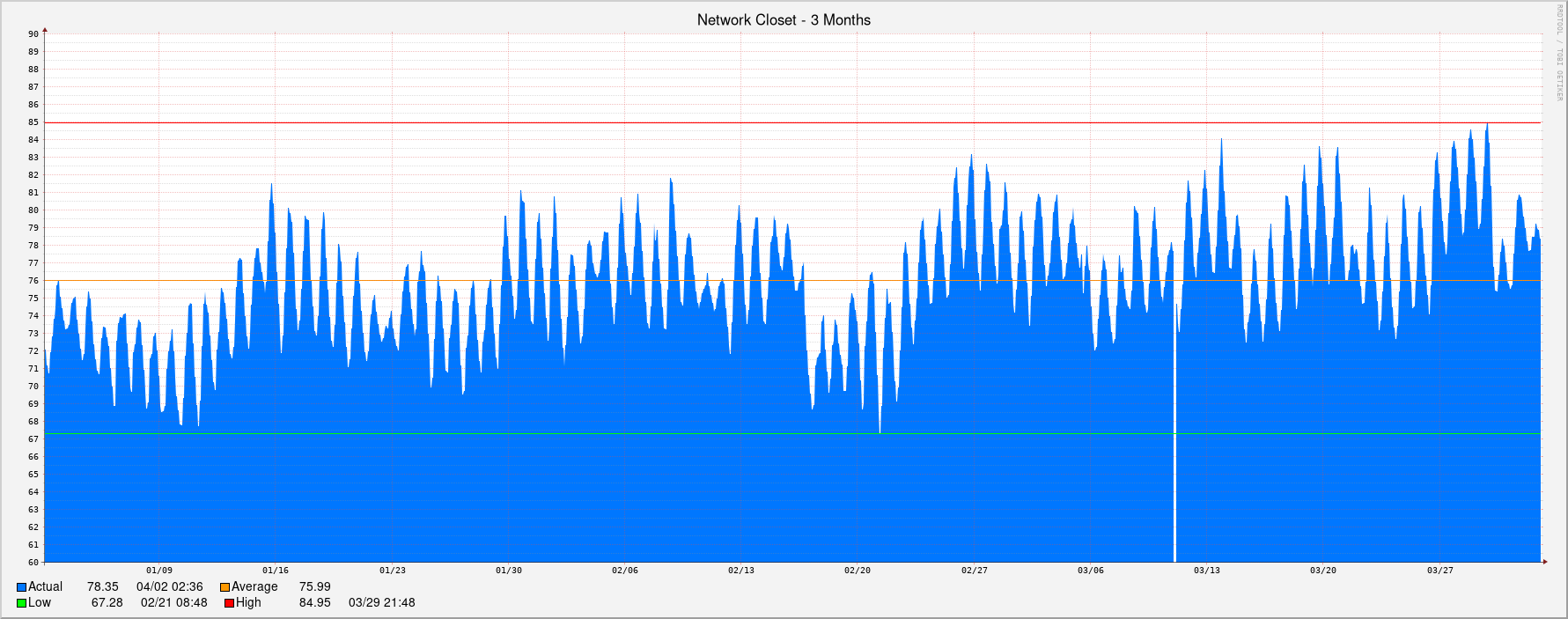
Task: Click the Average value 75.99 in the legend
Action: coord(314,587)
